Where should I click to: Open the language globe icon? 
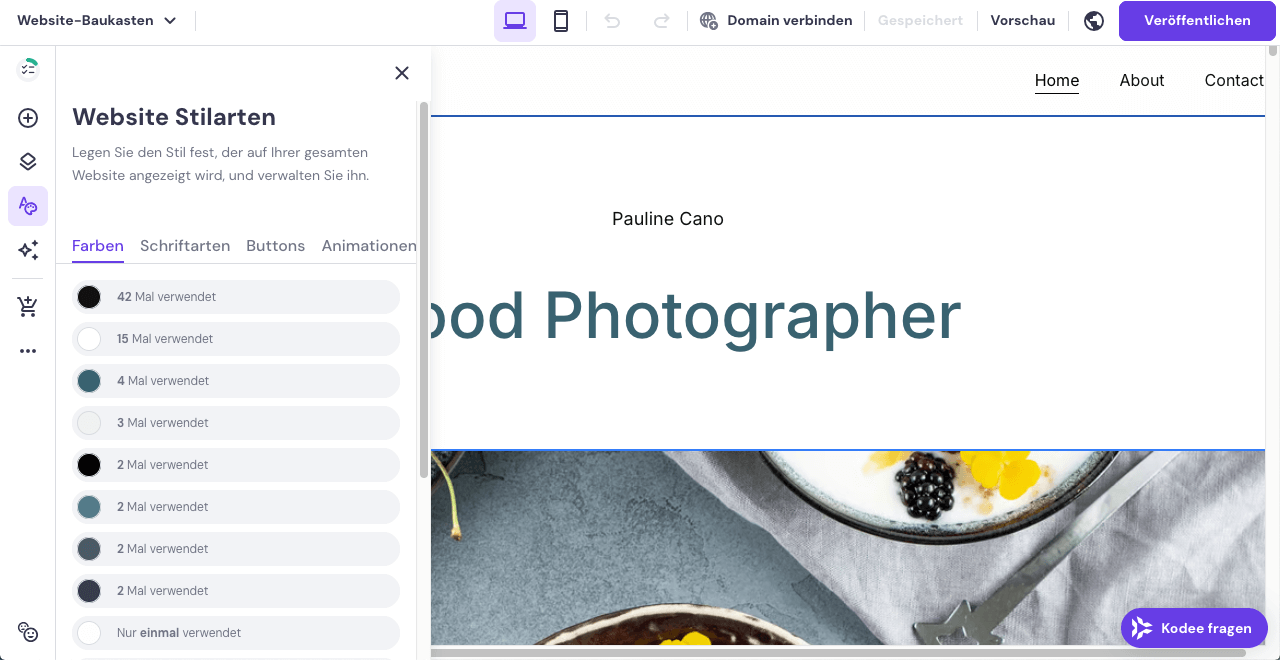[1094, 21]
